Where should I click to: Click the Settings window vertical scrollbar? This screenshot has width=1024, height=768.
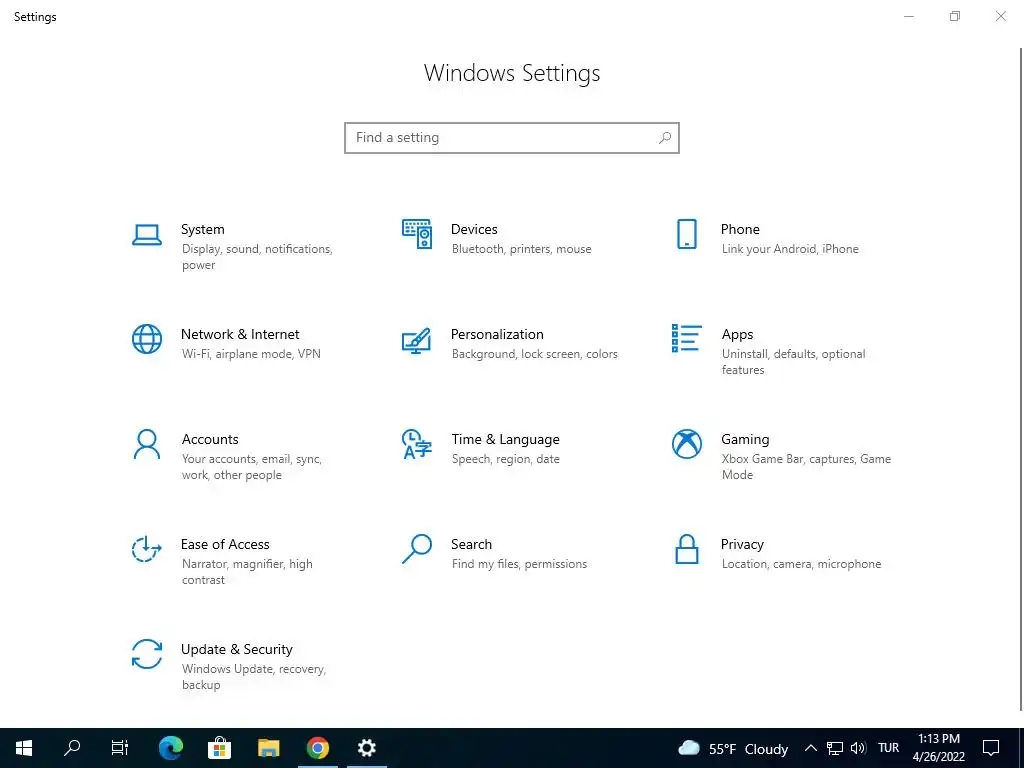point(1021,379)
